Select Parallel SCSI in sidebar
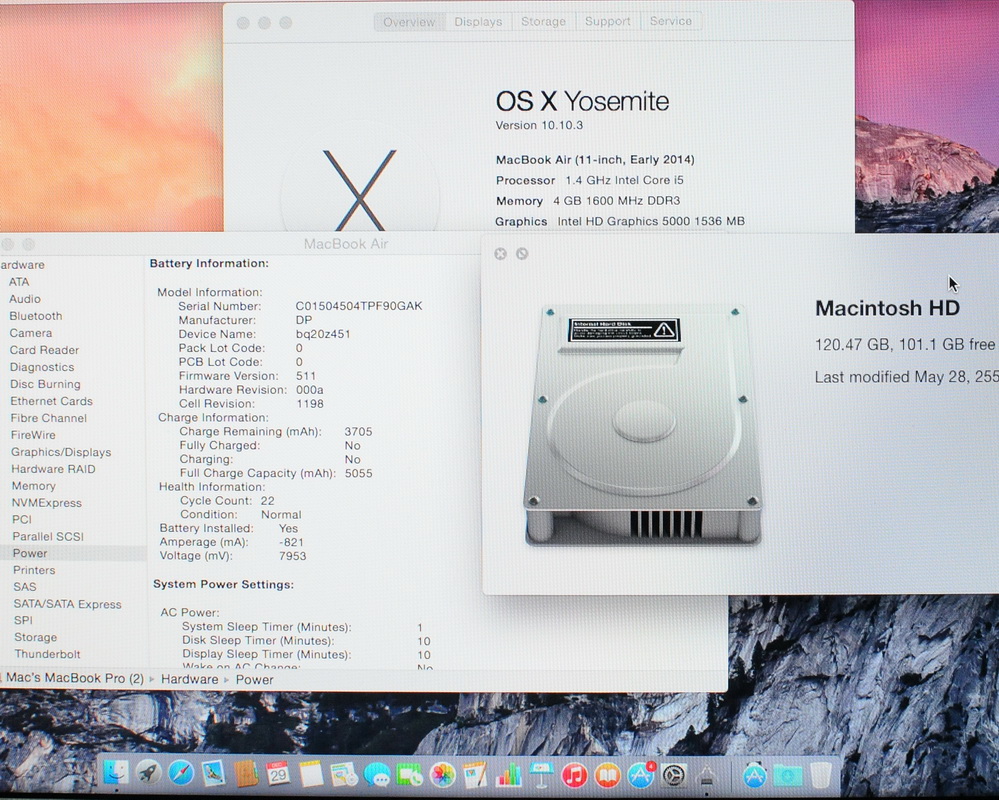The width and height of the screenshot is (999, 800). click(x=48, y=536)
